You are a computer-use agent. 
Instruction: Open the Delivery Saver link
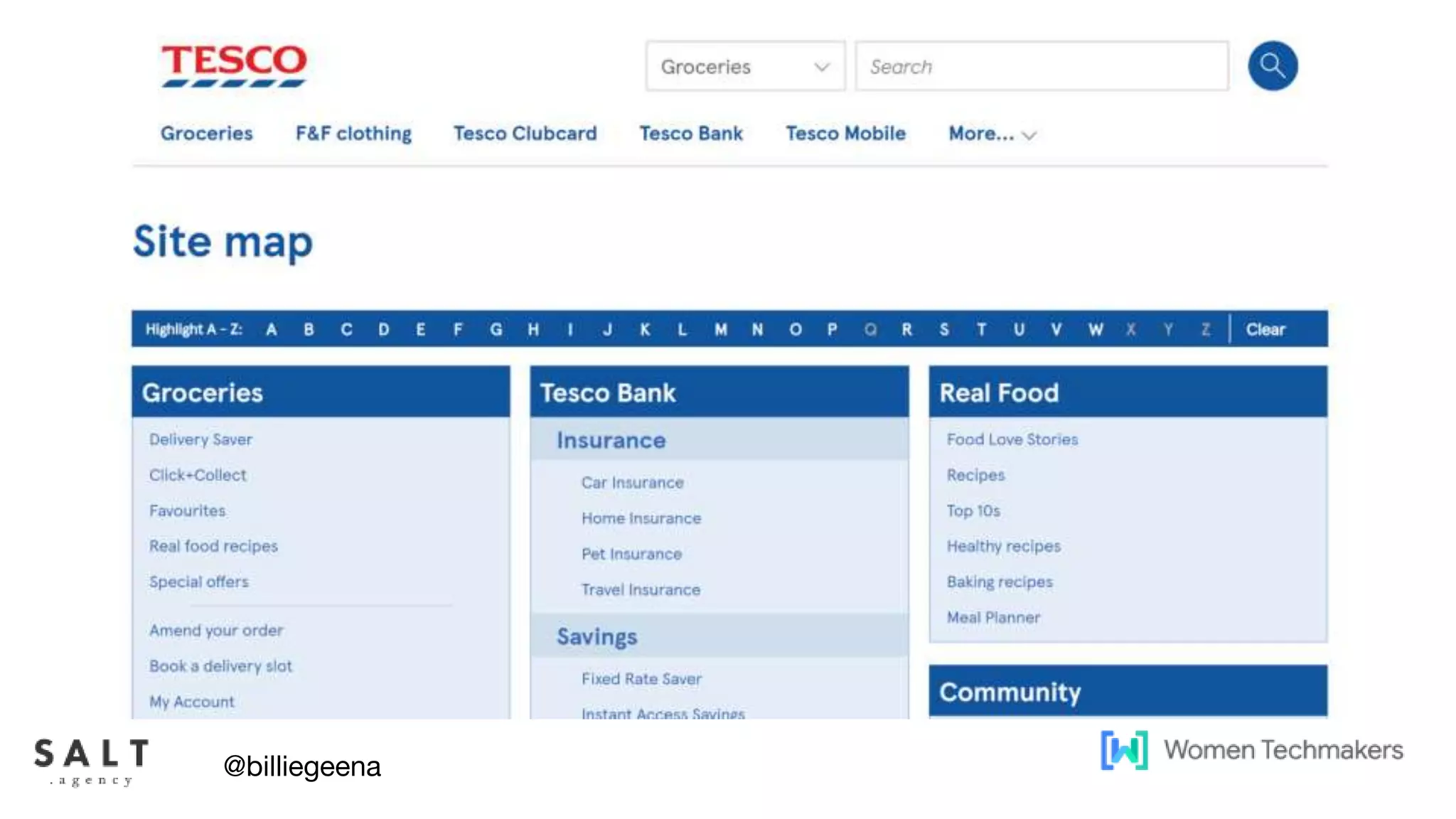pos(200,439)
